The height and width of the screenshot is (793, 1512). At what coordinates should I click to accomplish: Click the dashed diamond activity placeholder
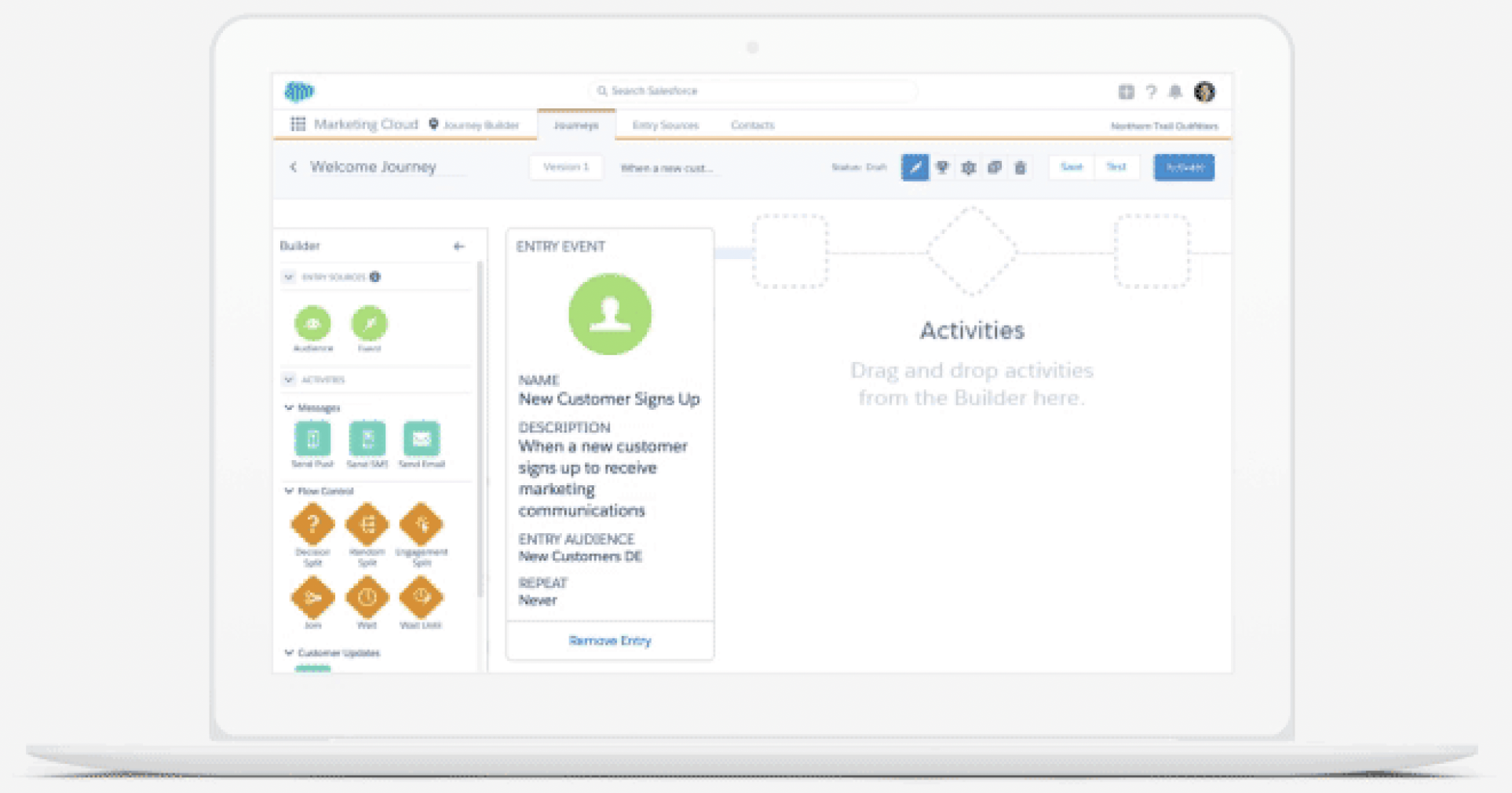pos(972,251)
